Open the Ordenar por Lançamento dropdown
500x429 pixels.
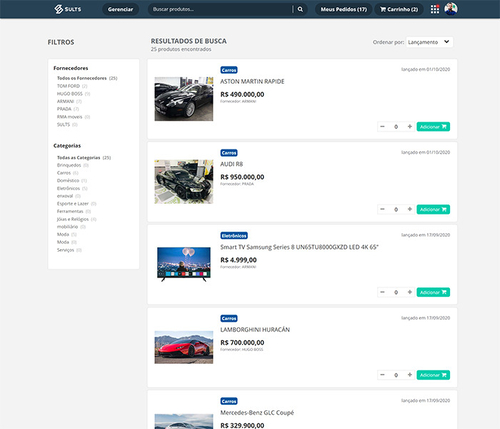(x=429, y=42)
